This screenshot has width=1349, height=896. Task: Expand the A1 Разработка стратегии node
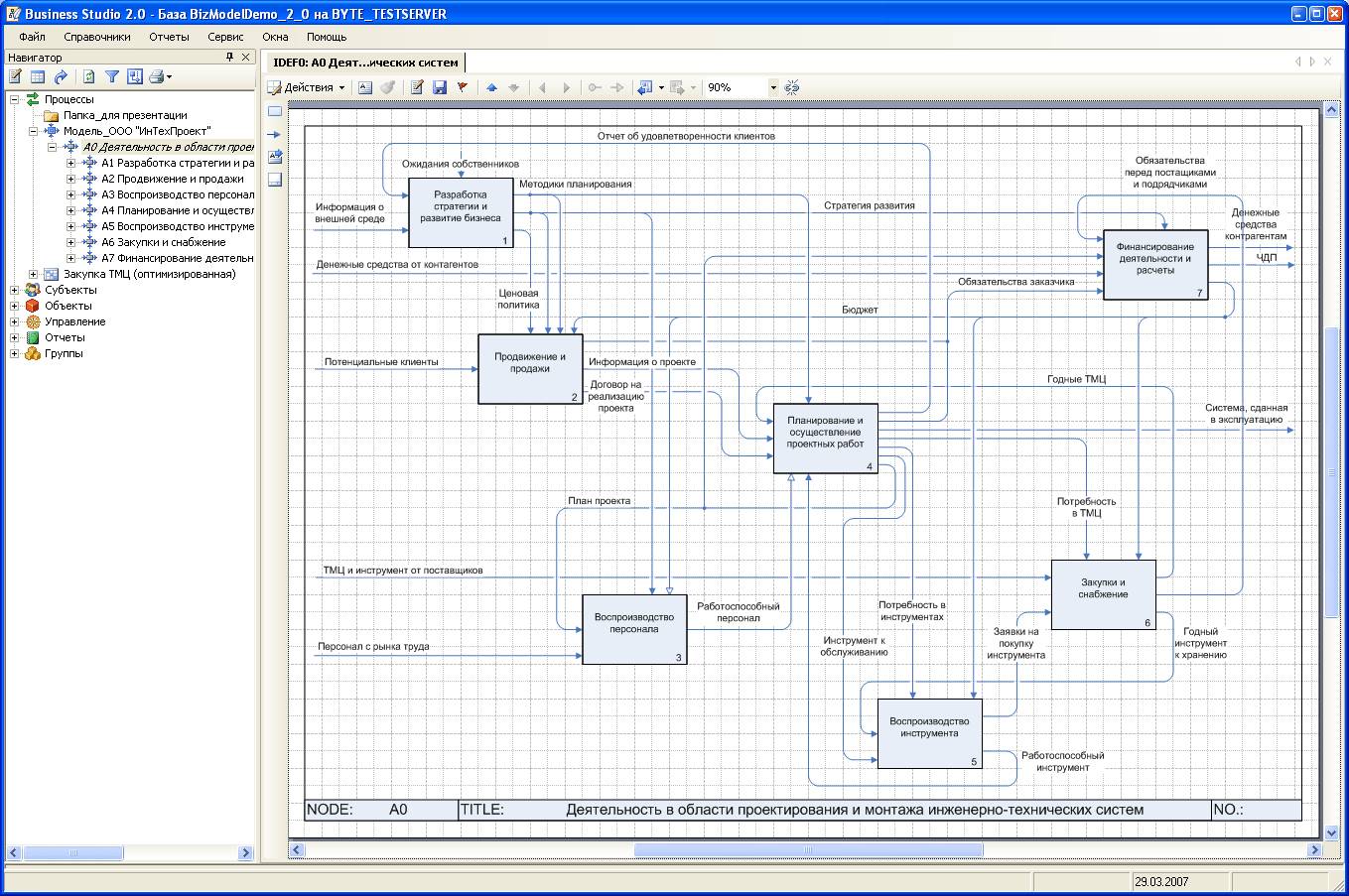(x=70, y=163)
